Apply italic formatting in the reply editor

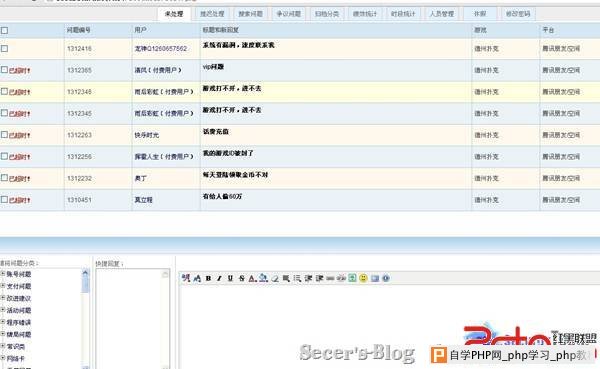pyautogui.click(x=219, y=278)
